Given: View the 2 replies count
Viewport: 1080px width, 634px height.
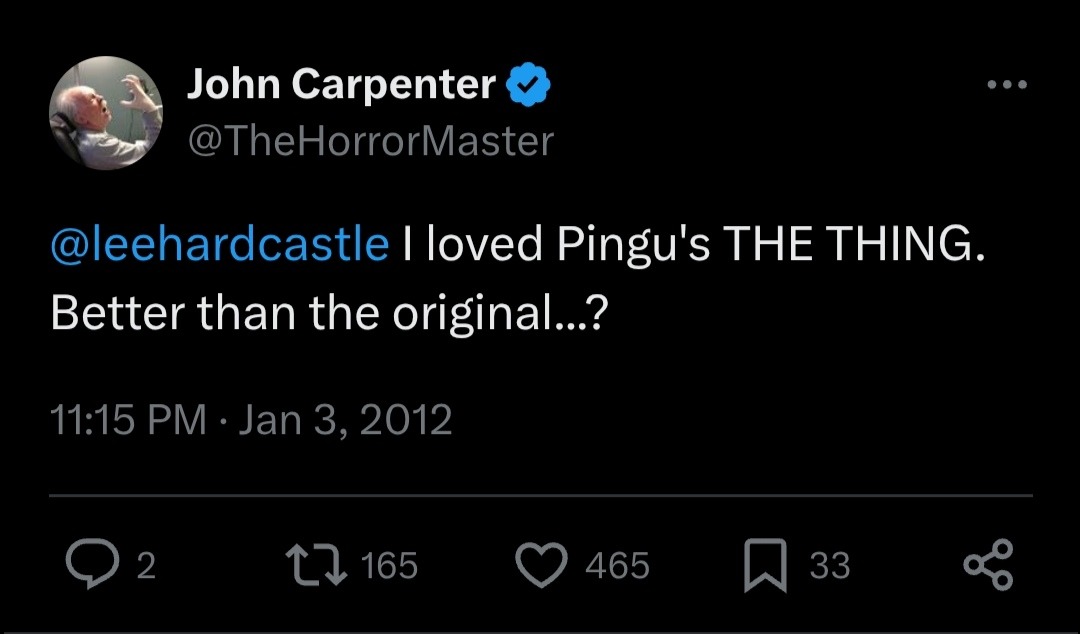Looking at the screenshot, I should (145, 566).
